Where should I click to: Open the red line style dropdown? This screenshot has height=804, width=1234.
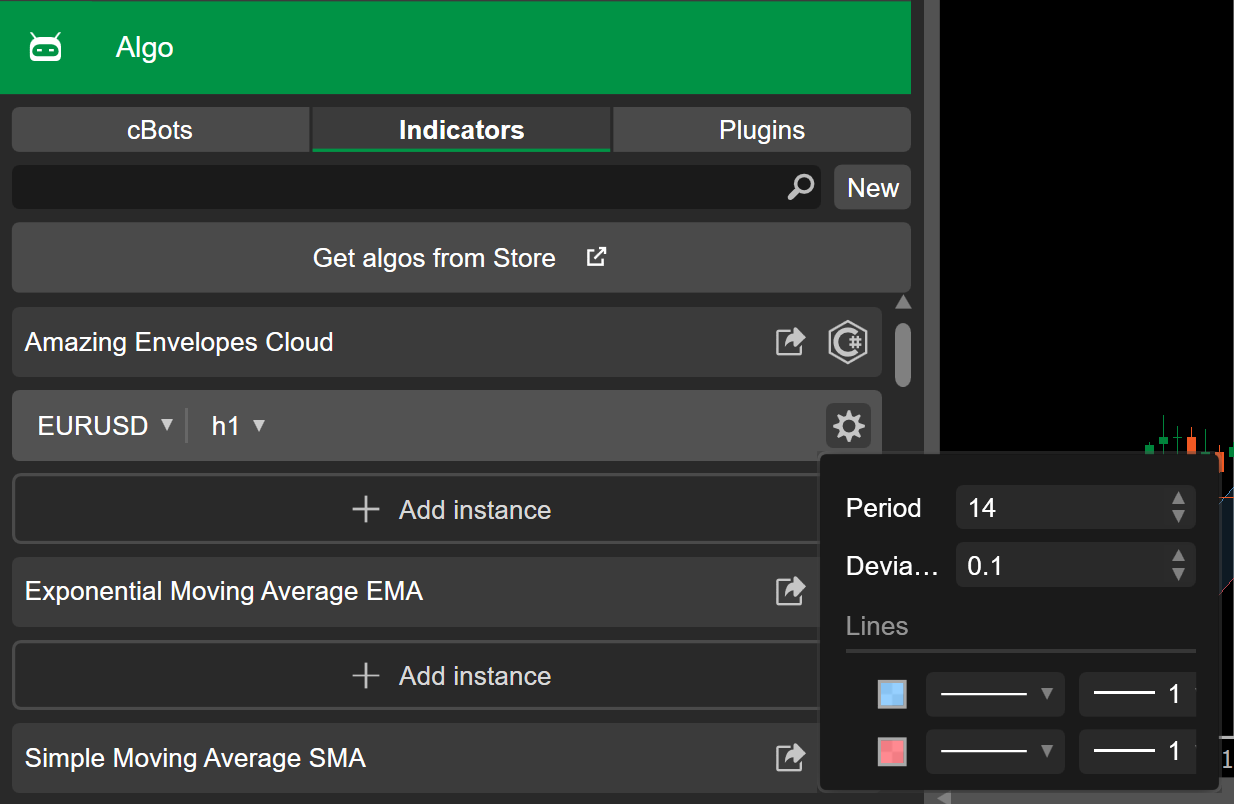click(x=994, y=751)
